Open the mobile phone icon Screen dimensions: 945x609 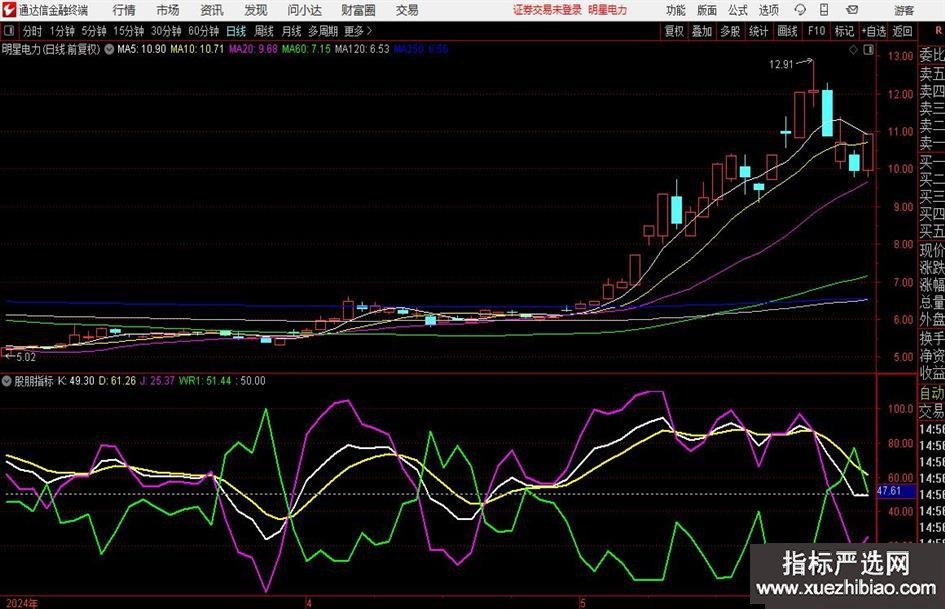point(824,10)
